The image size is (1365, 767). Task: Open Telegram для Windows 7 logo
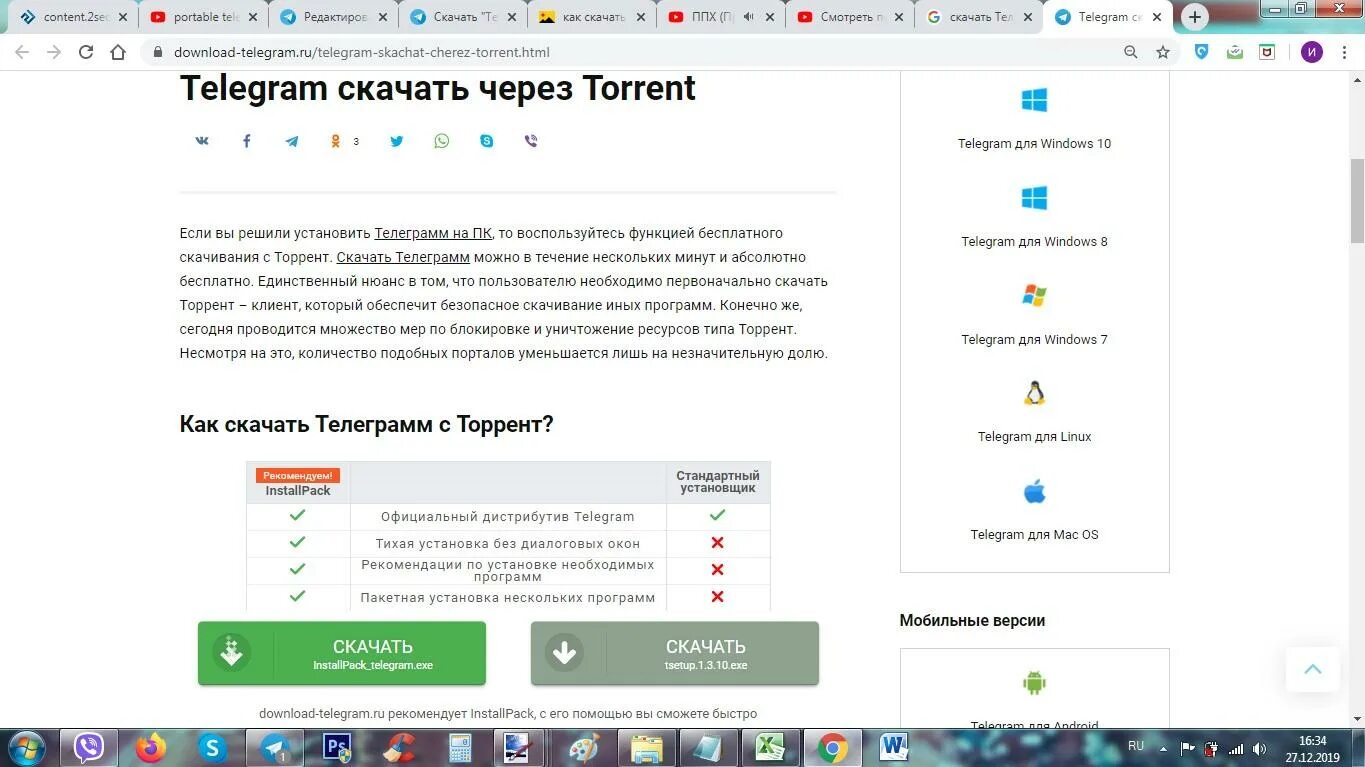1034,296
